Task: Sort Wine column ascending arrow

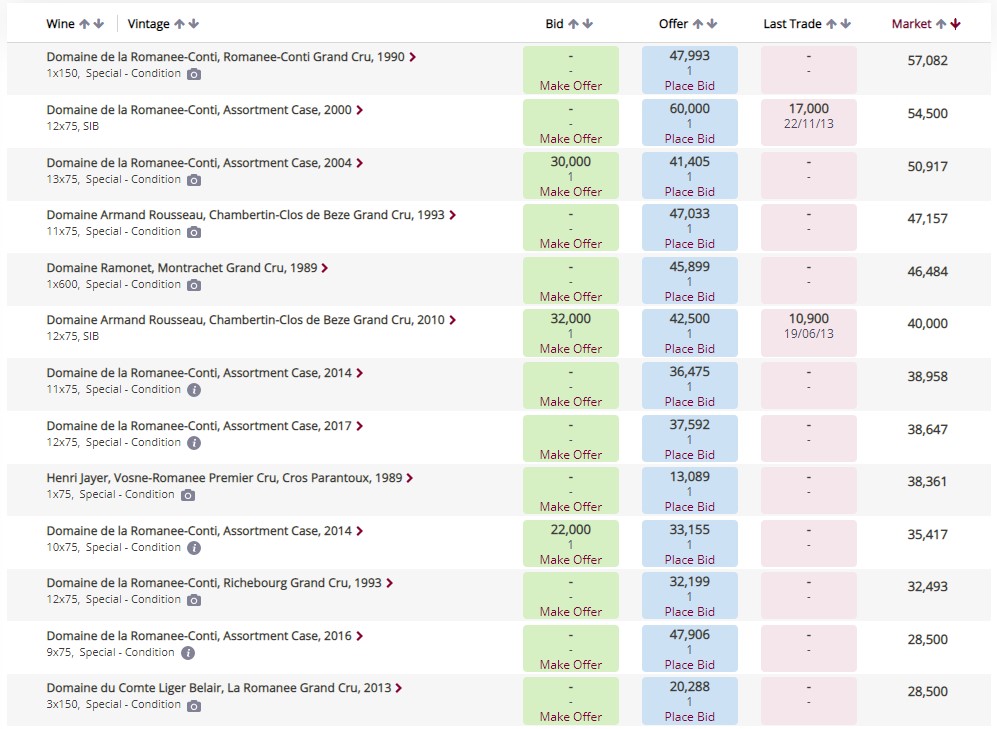Action: click(x=84, y=24)
